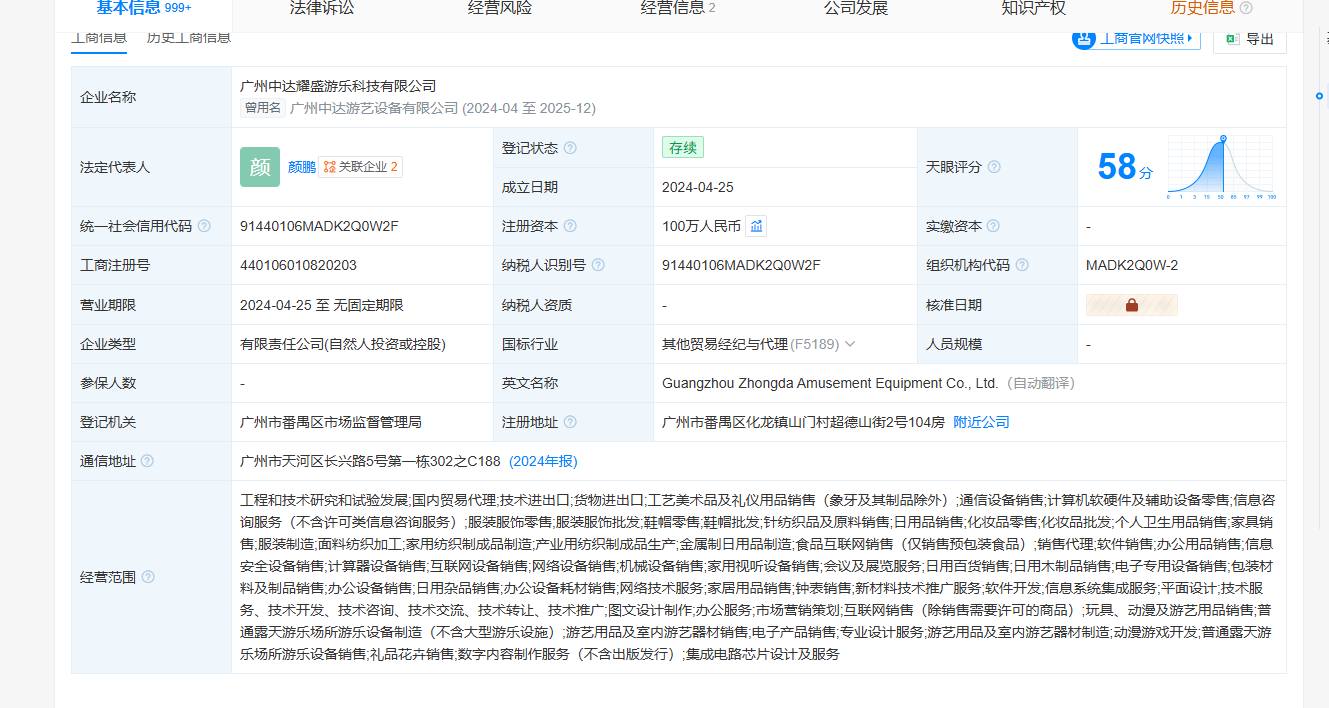
Task: Open the registered capital chart icon
Action: point(756,226)
